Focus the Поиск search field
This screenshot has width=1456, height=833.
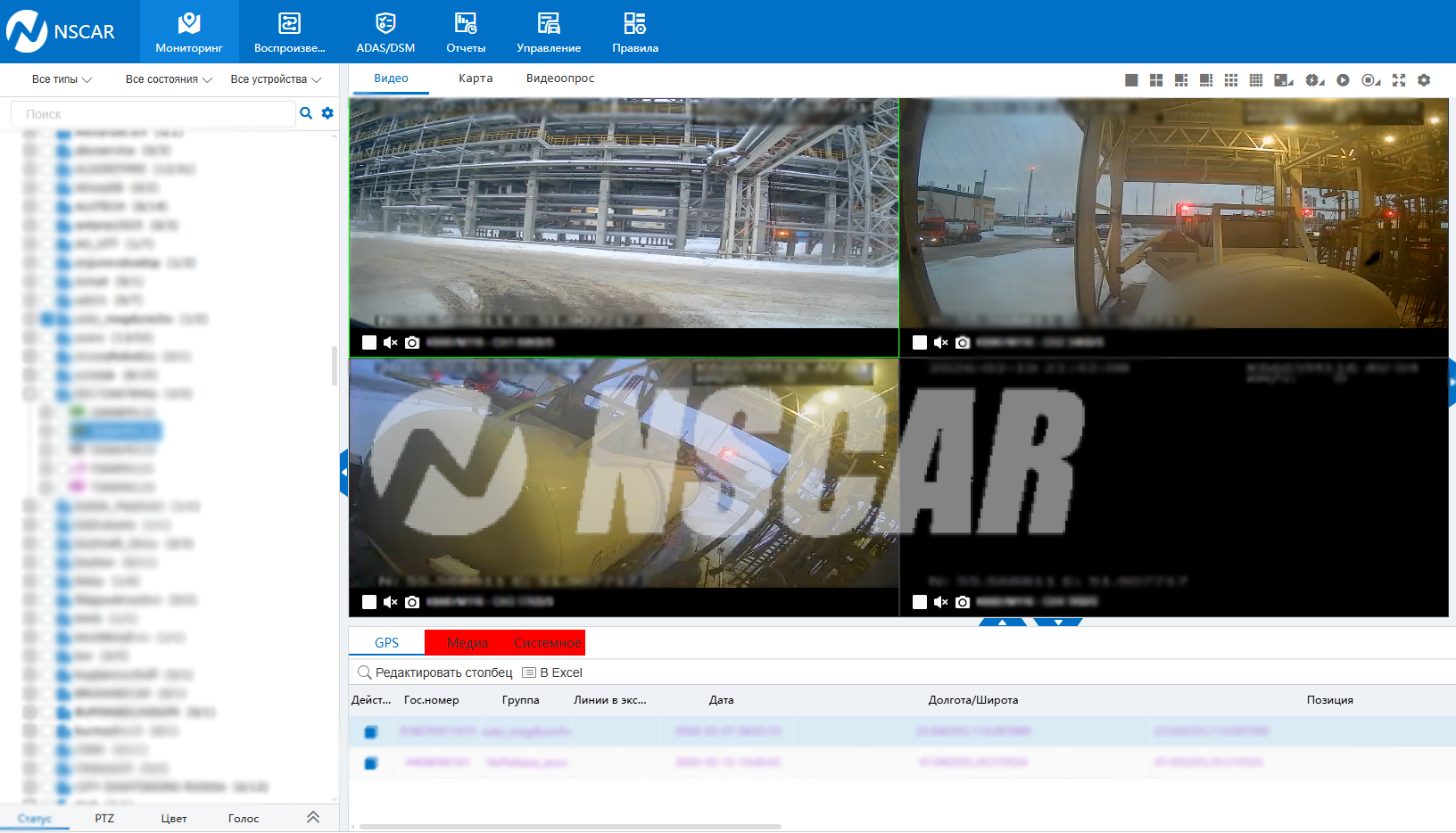click(x=153, y=114)
